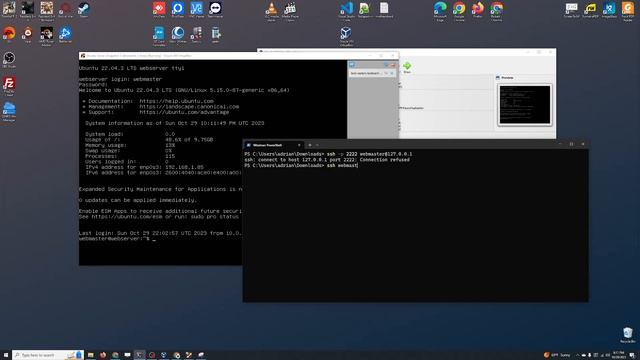Open the Recycle Bin
The width and height of the screenshot is (640, 360).
click(x=628, y=335)
